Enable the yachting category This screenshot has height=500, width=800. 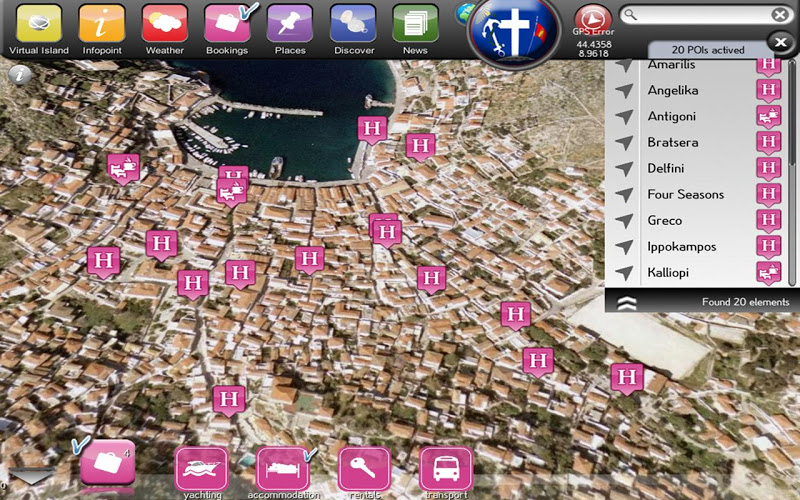[202, 469]
